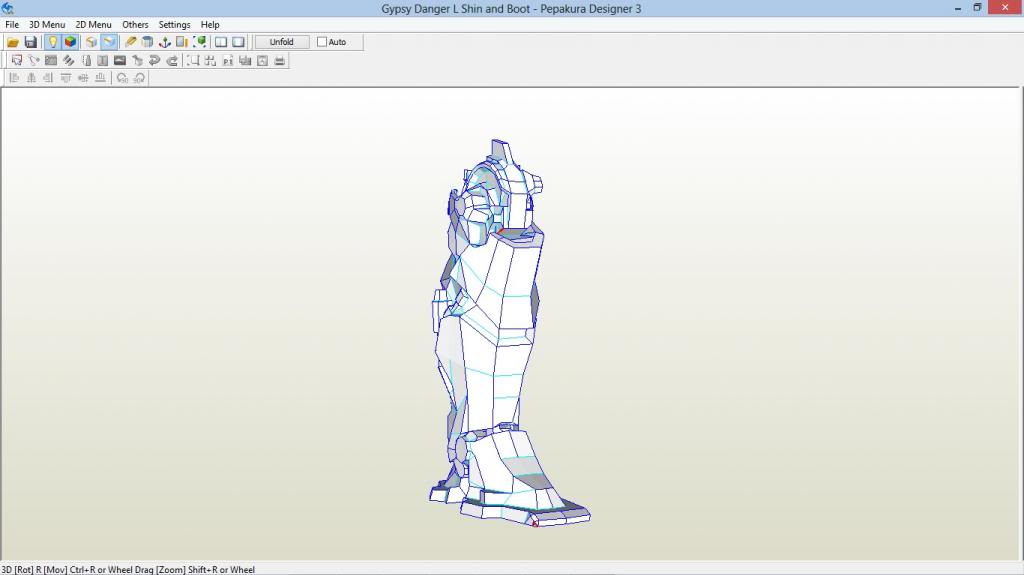Screen dimensions: 1024x575
Task: Toggle the light bulb lighting button
Action: pos(52,42)
